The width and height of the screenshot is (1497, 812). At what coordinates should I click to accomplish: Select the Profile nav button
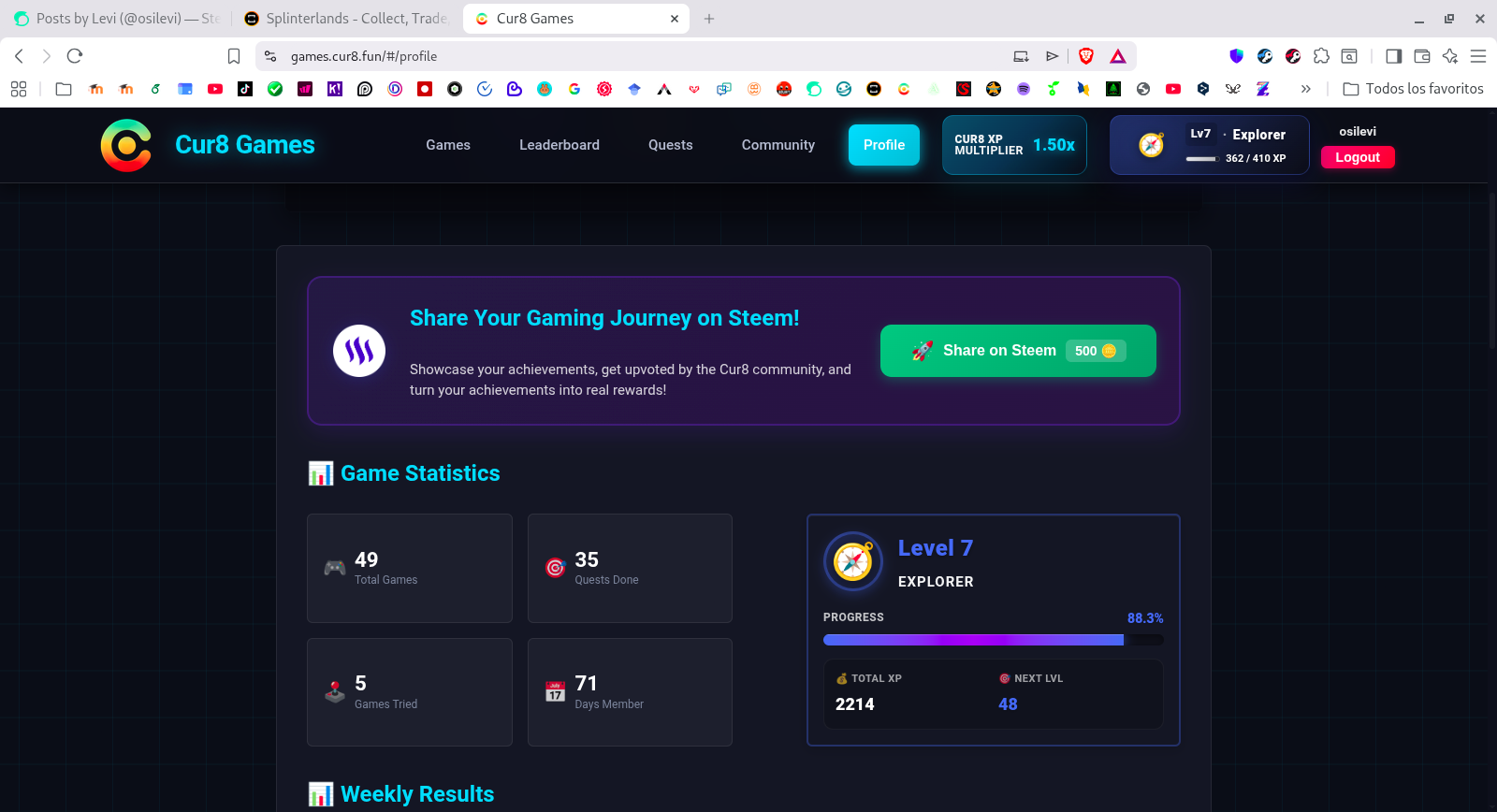(x=884, y=145)
